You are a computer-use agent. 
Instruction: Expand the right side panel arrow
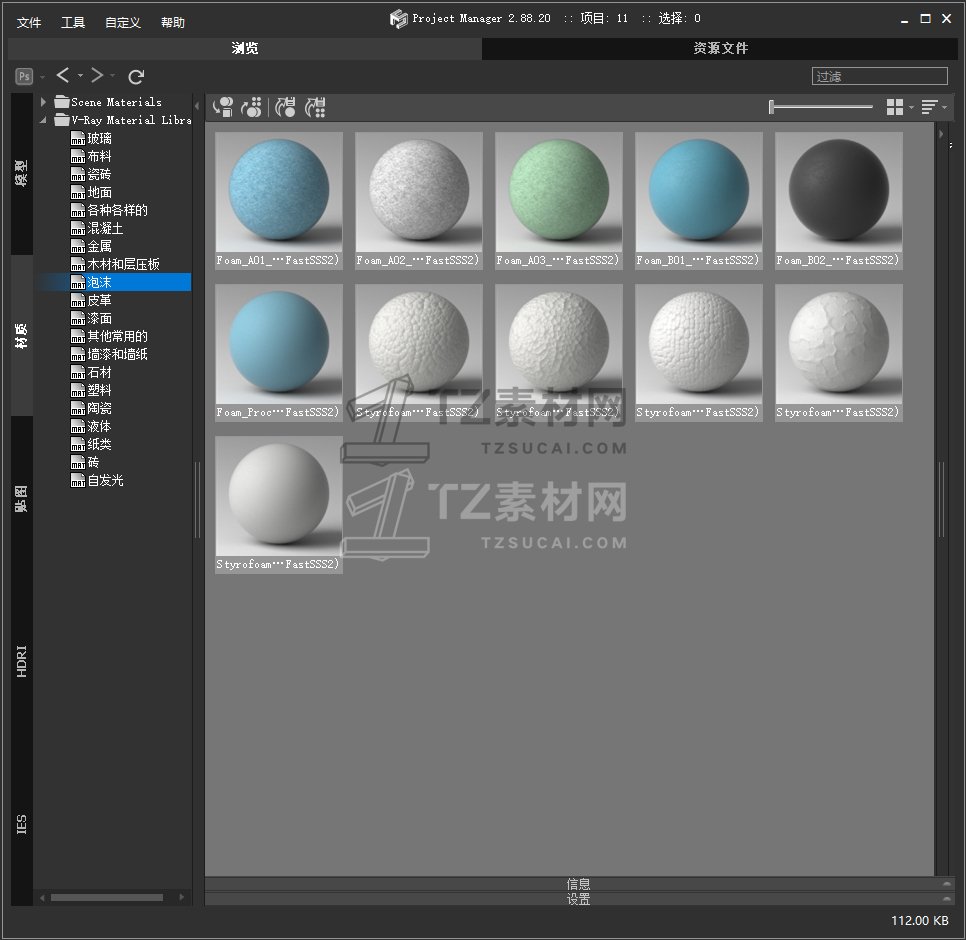pyautogui.click(x=940, y=134)
